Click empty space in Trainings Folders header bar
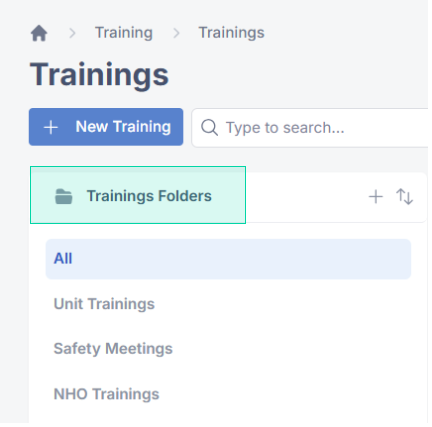The height and width of the screenshot is (427, 432). (x=307, y=197)
